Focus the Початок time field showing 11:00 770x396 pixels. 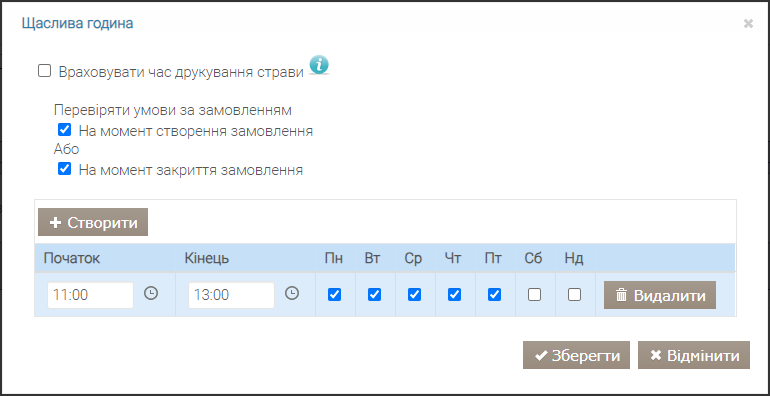coord(90,295)
